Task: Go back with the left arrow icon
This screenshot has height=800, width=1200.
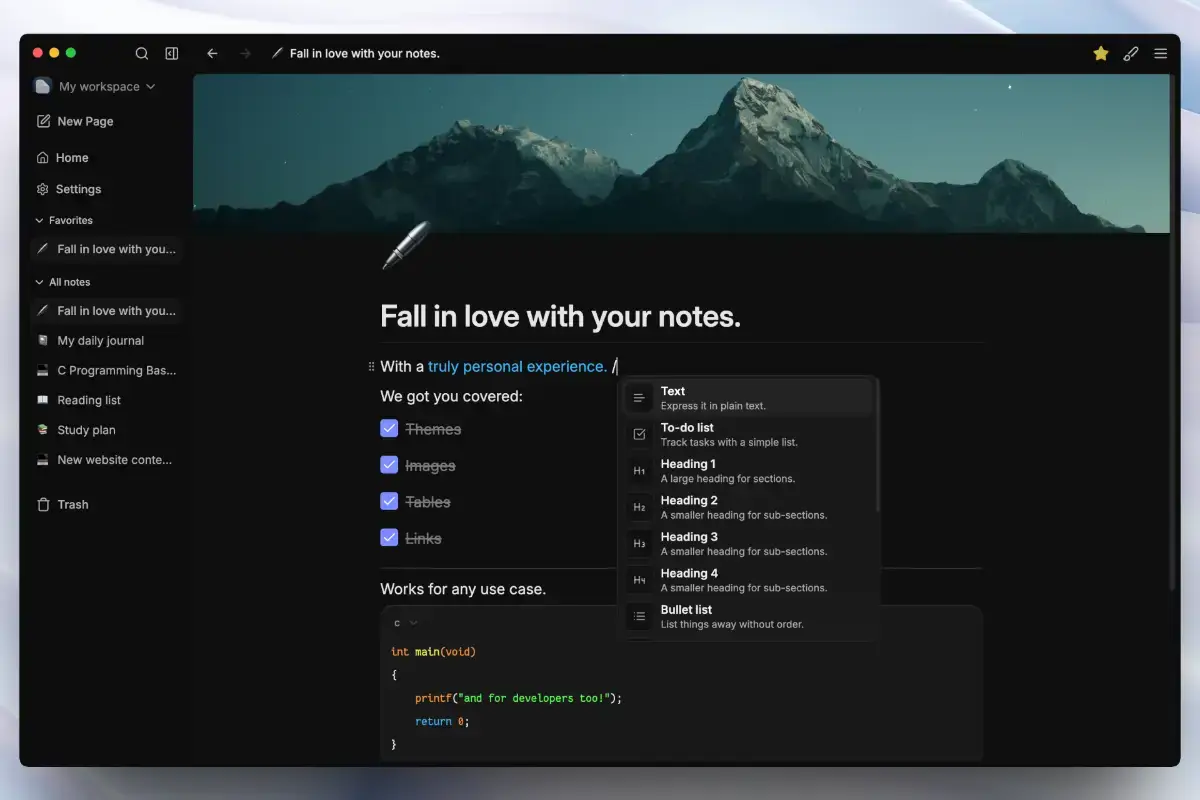Action: (212, 54)
